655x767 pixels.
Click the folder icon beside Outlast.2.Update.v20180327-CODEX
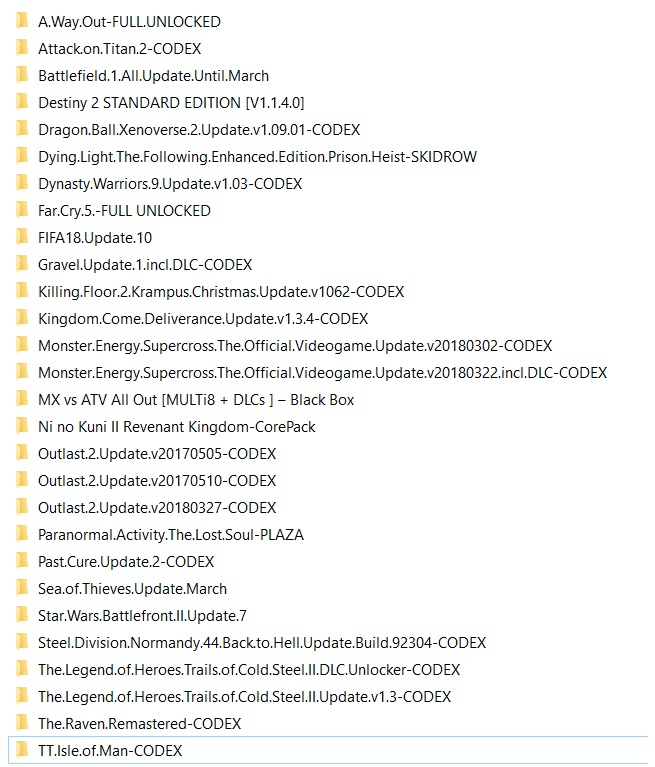point(22,507)
